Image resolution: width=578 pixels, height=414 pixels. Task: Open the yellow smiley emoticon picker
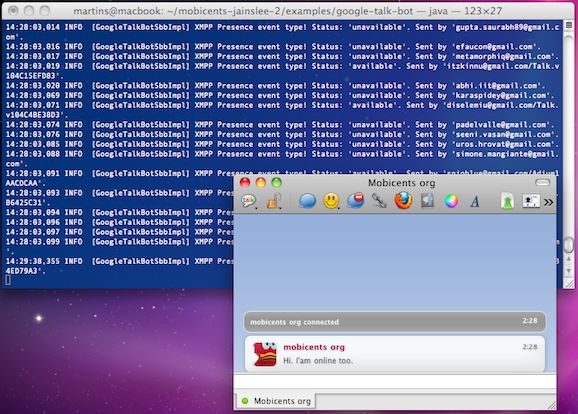tap(331, 201)
